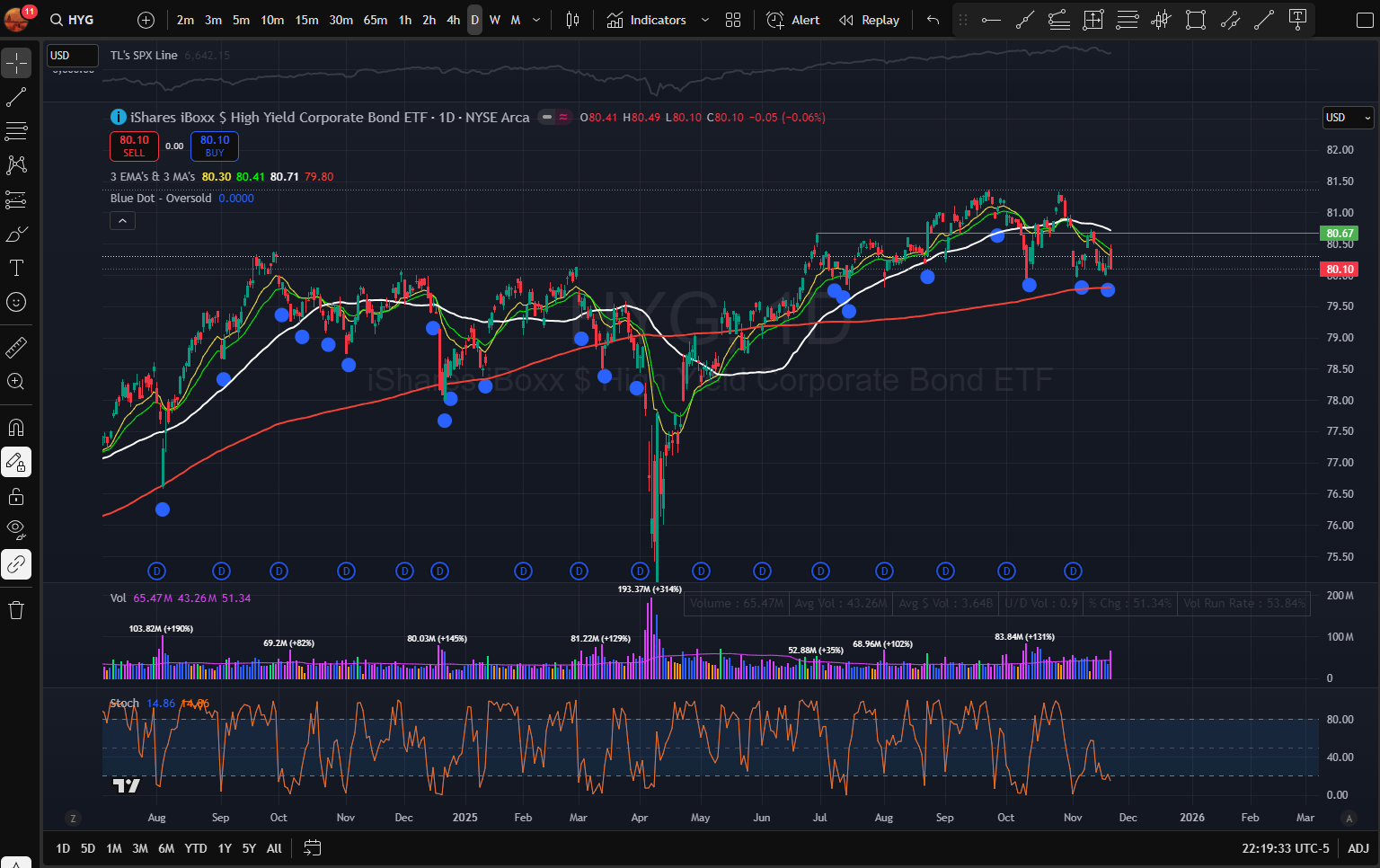Open the Indicators dialog
The height and width of the screenshot is (868, 1380).
(647, 20)
